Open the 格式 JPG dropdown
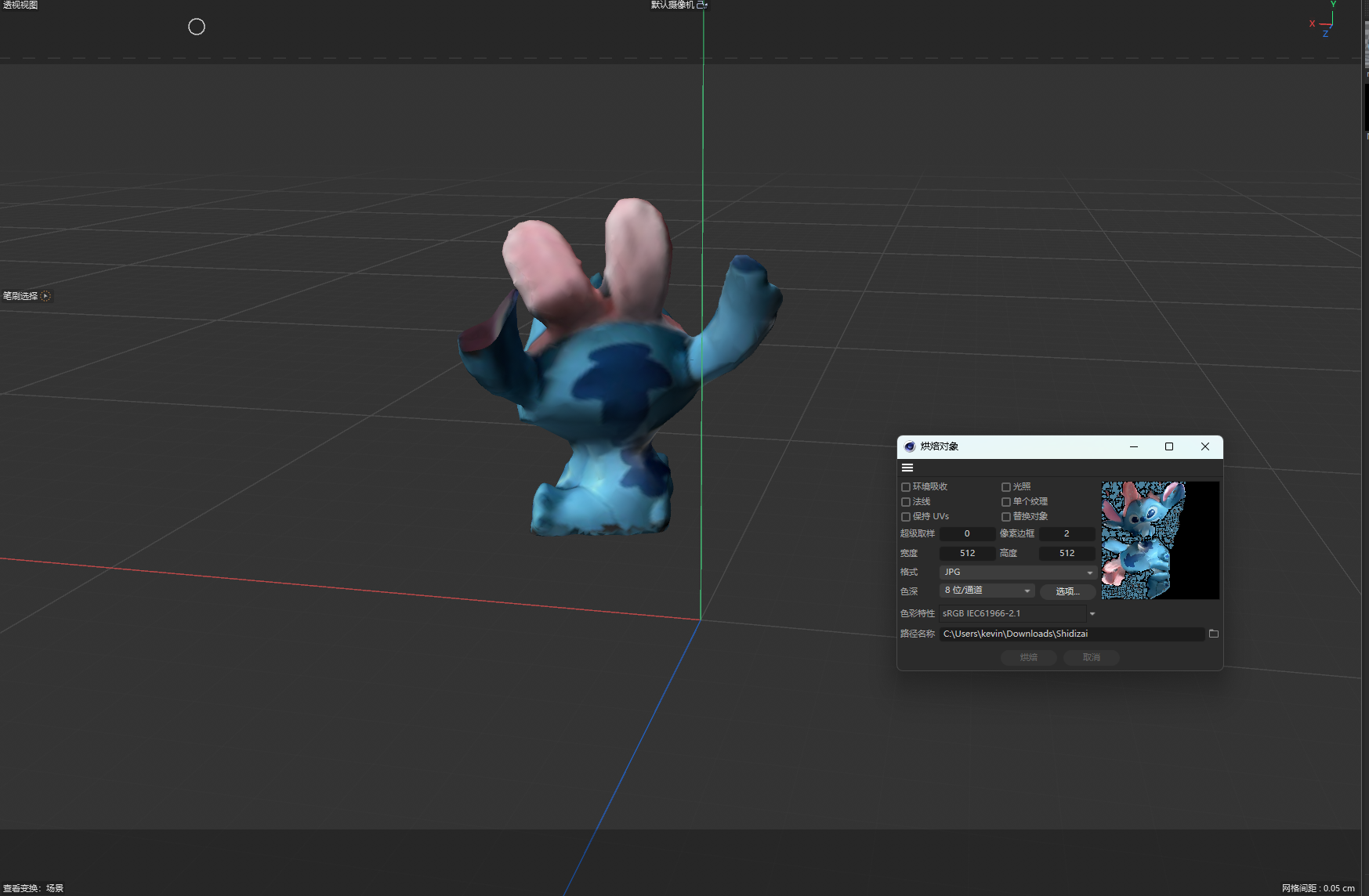 pos(1017,573)
